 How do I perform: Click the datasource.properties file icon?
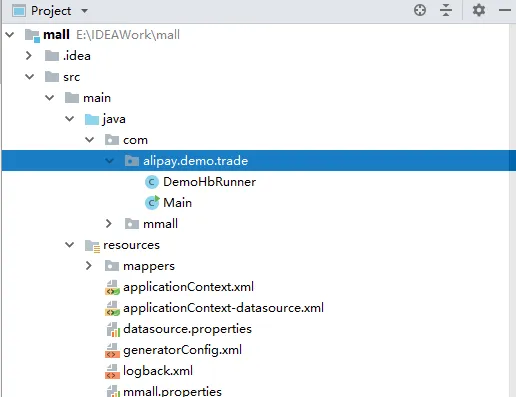(113, 329)
